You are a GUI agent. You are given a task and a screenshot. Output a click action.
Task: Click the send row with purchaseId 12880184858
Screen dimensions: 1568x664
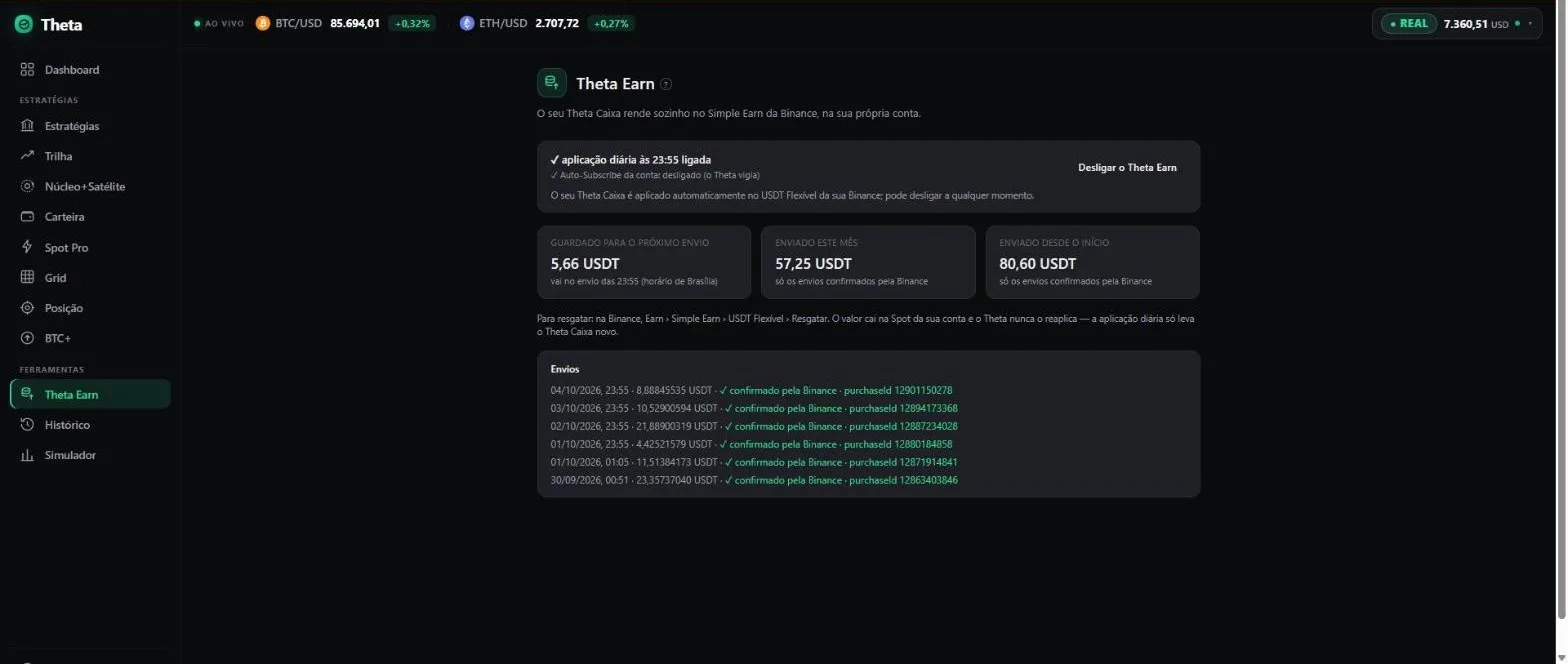click(751, 444)
